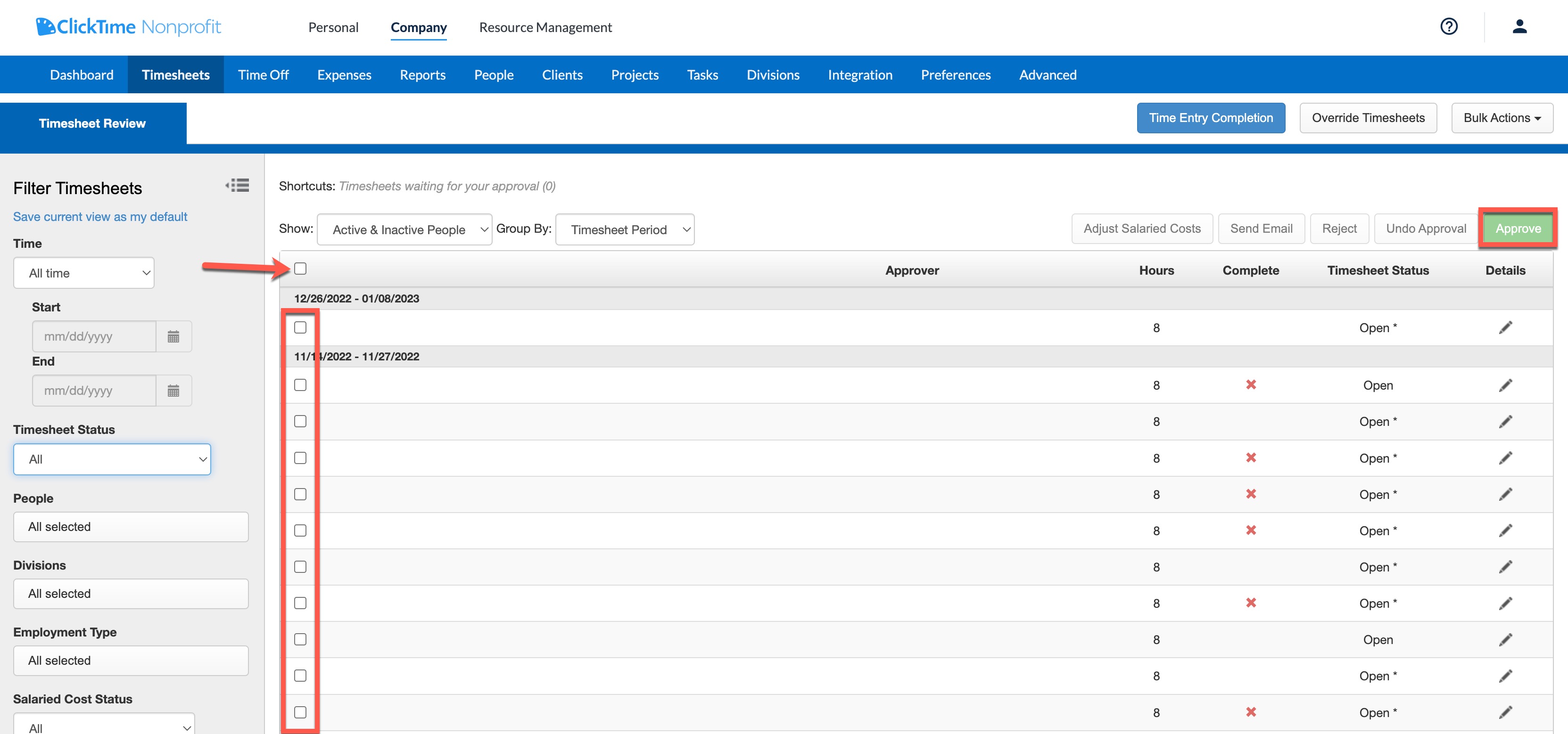Screen dimensions: 1568x734
Task: Open the End date calendar picker icon
Action: (173, 391)
